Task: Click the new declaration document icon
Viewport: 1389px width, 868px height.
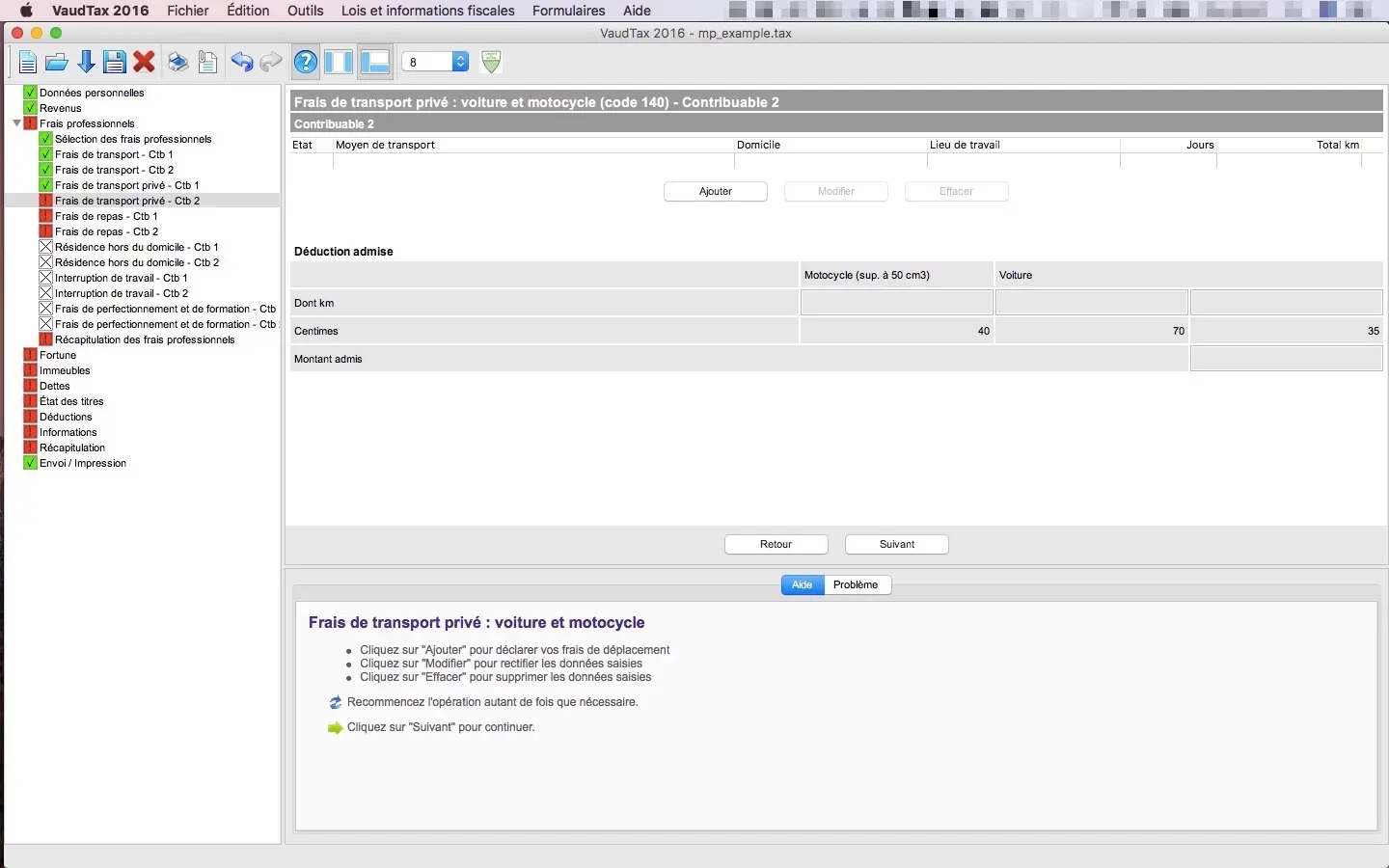Action: click(27, 63)
